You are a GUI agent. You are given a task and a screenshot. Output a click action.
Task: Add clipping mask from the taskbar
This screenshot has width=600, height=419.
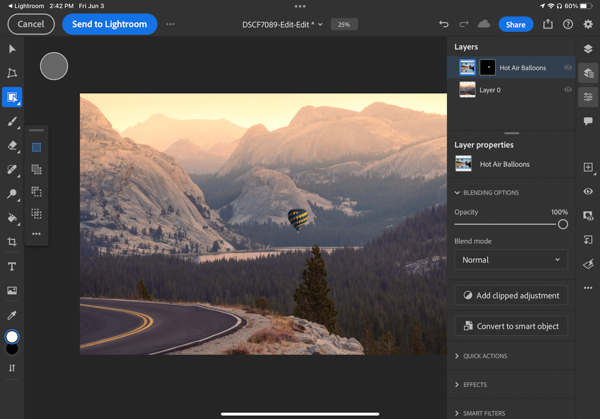click(x=588, y=240)
